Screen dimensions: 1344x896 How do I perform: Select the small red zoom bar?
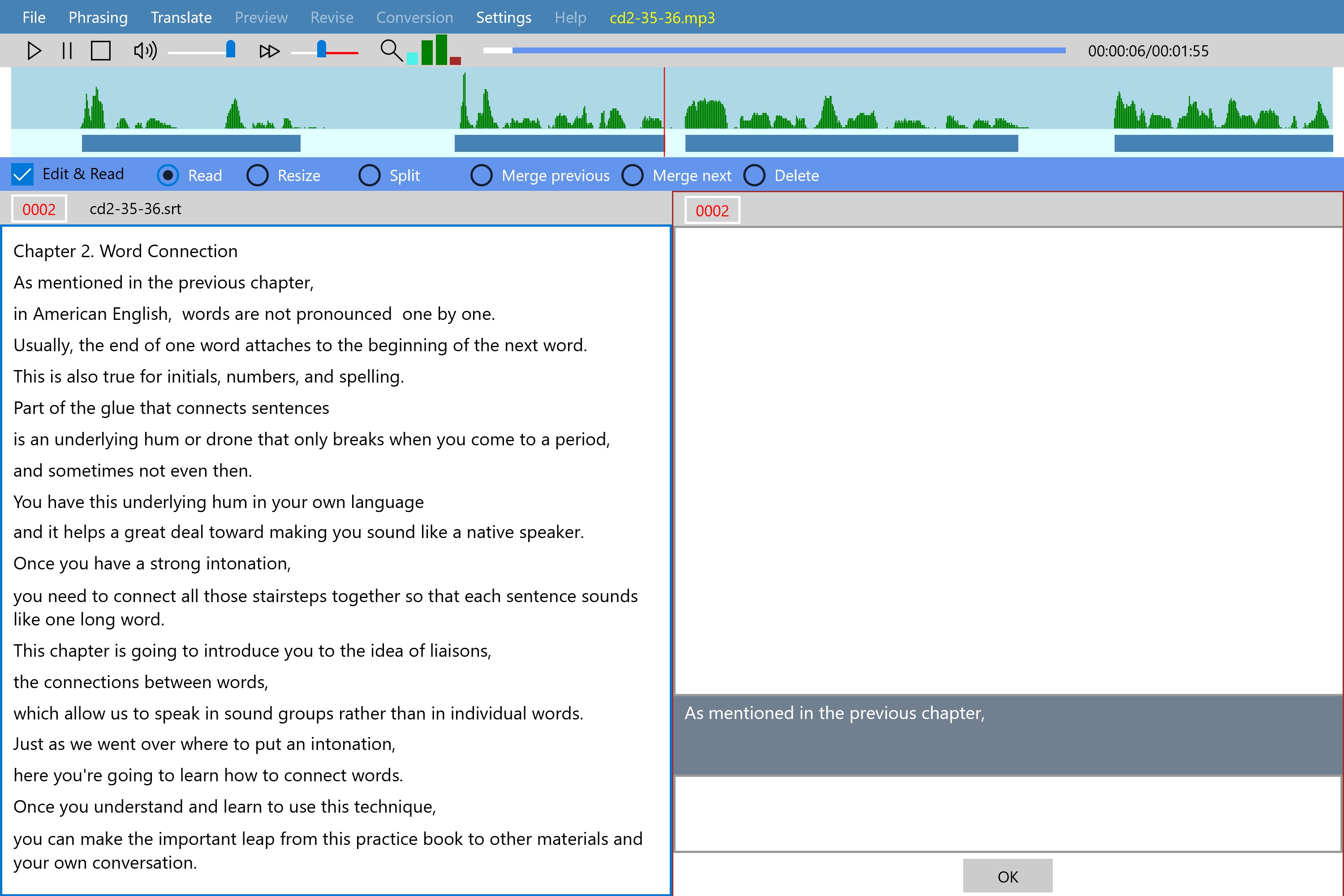click(x=456, y=60)
